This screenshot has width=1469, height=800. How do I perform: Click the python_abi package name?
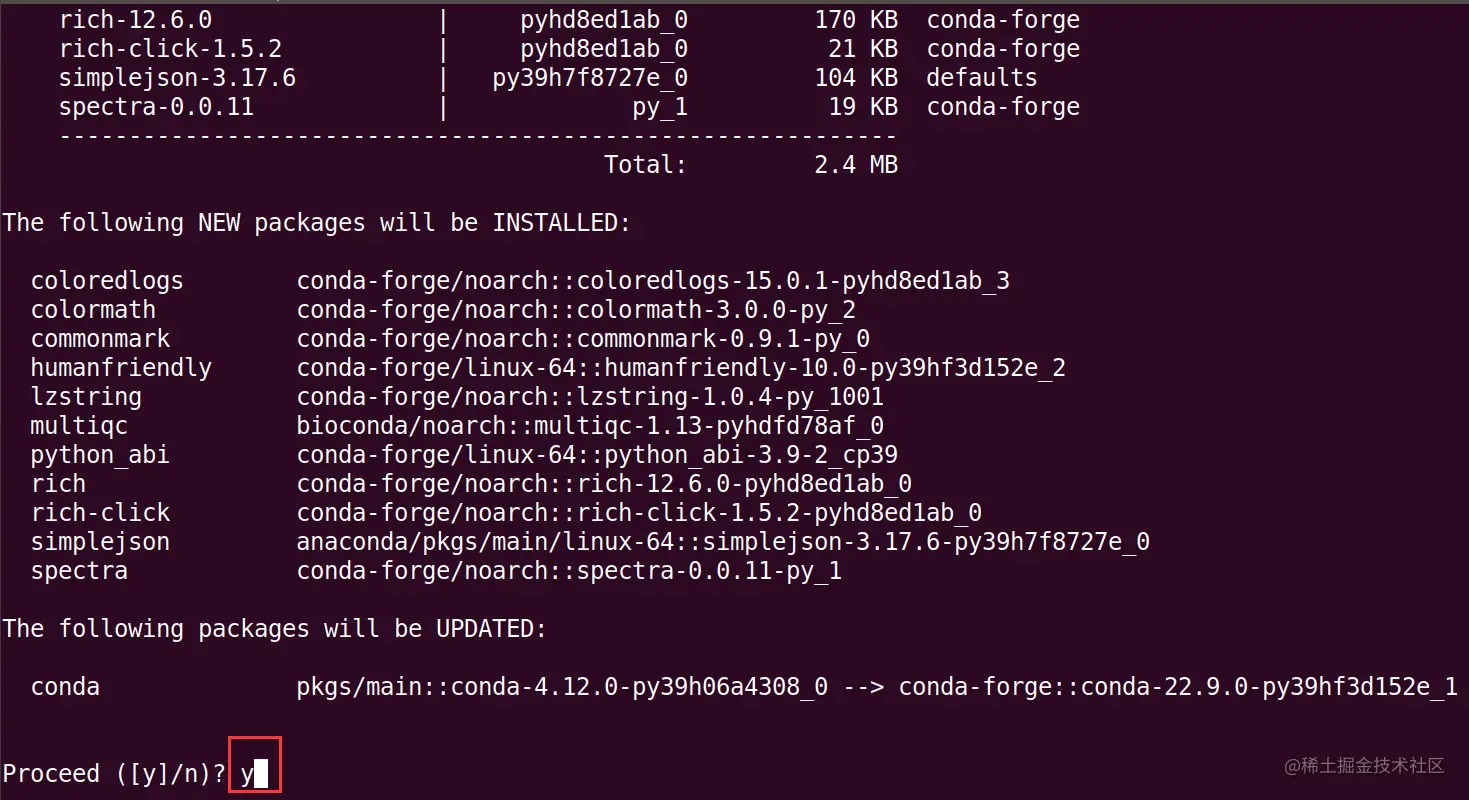(x=100, y=454)
